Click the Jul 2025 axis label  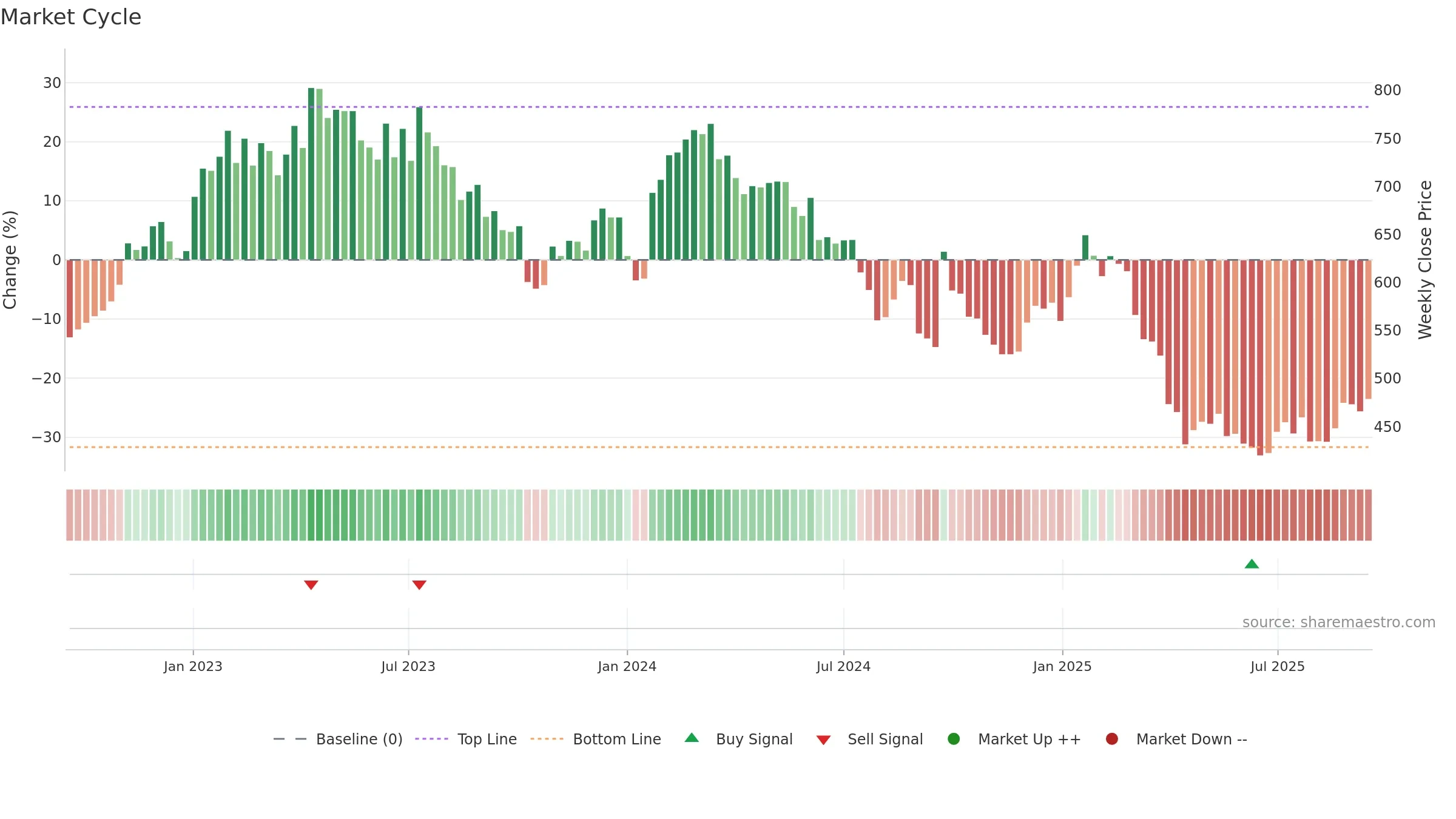click(1278, 666)
